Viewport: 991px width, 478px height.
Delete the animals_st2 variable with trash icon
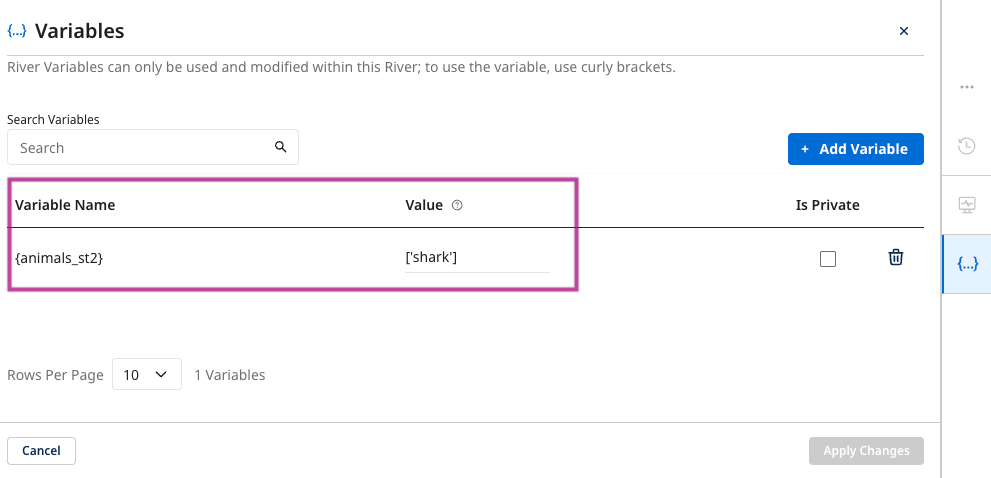coord(896,258)
